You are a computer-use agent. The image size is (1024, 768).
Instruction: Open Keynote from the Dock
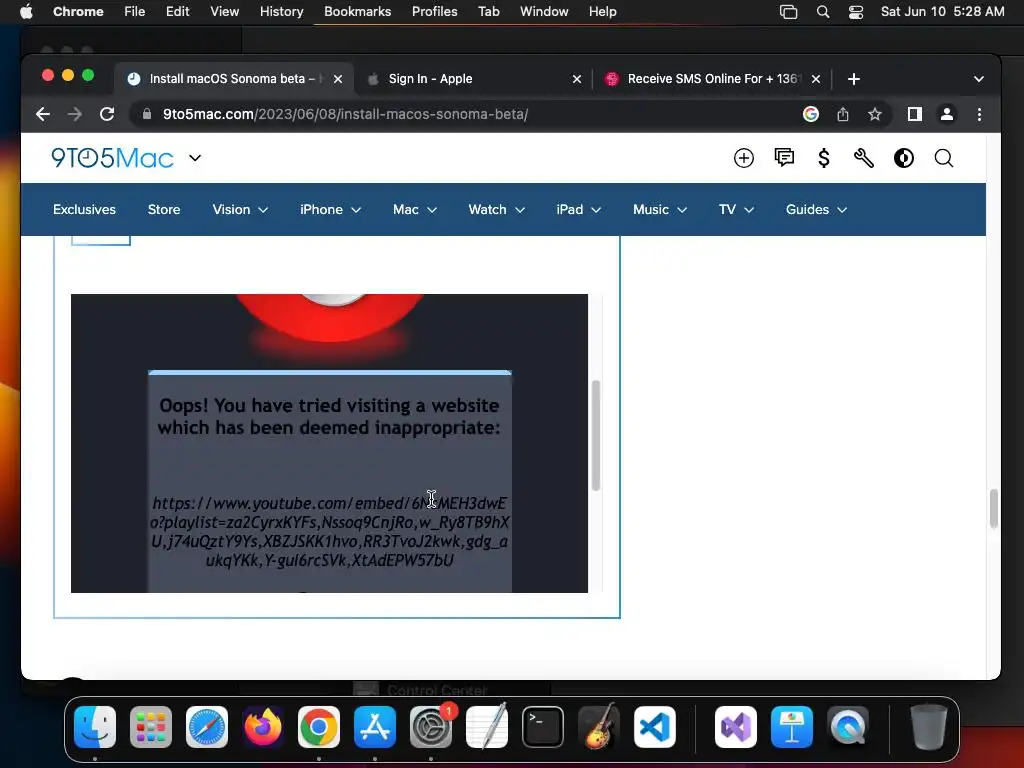pyautogui.click(x=792, y=726)
